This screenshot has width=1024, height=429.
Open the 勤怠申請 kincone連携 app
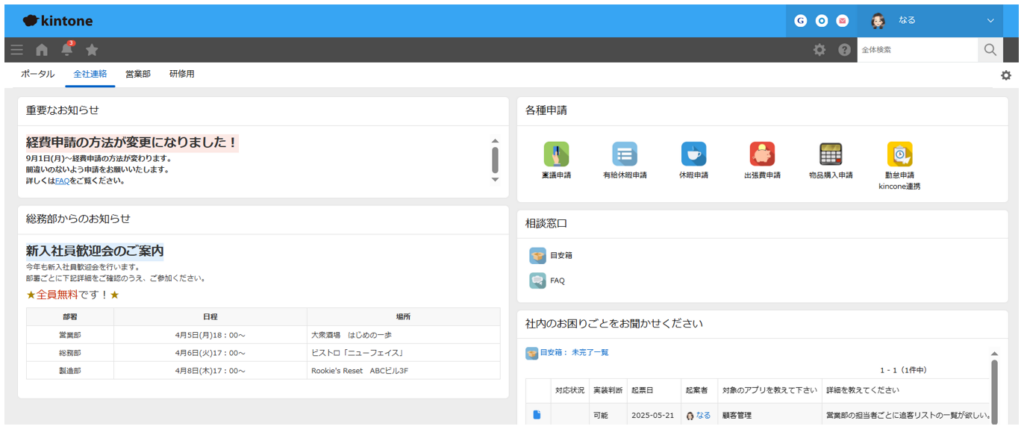(x=899, y=154)
